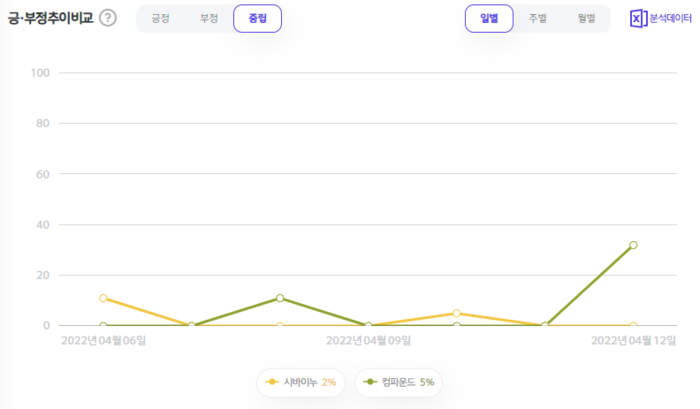
Task: Click the green 컴파운드 legend marker
Action: (371, 383)
